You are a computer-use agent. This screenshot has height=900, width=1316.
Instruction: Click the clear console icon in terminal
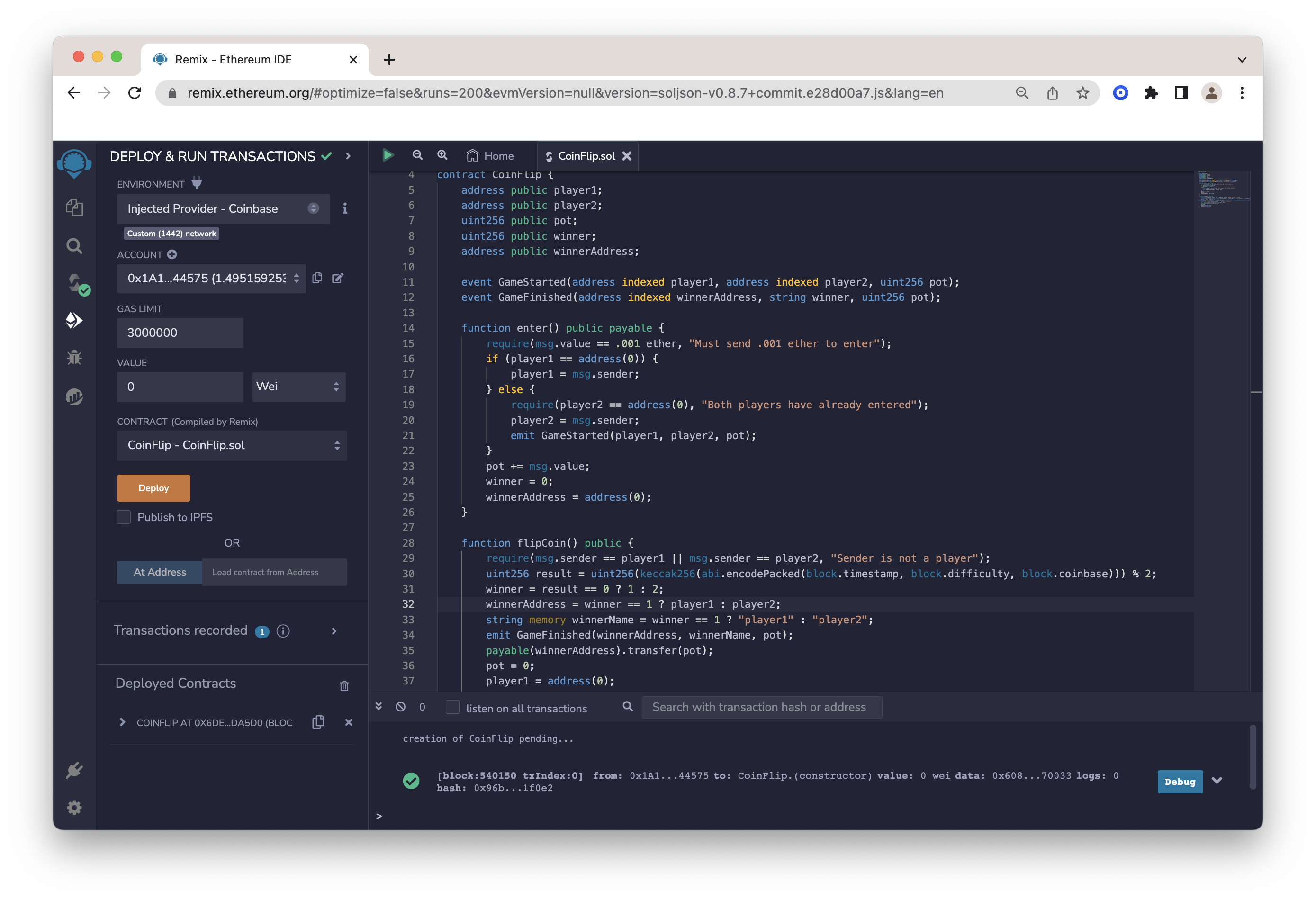coord(400,706)
